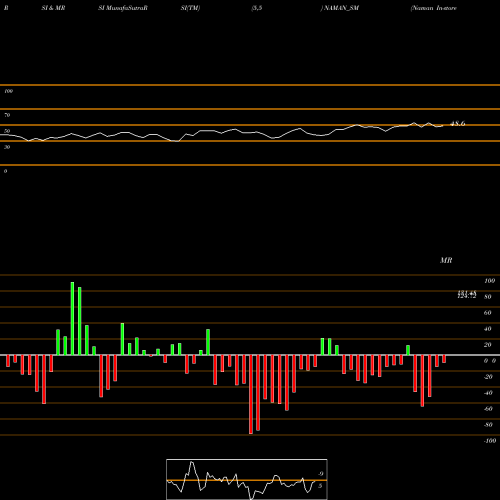Click the MR axis label '-20'
This screenshot has height=500, width=500.
pos(488,377)
